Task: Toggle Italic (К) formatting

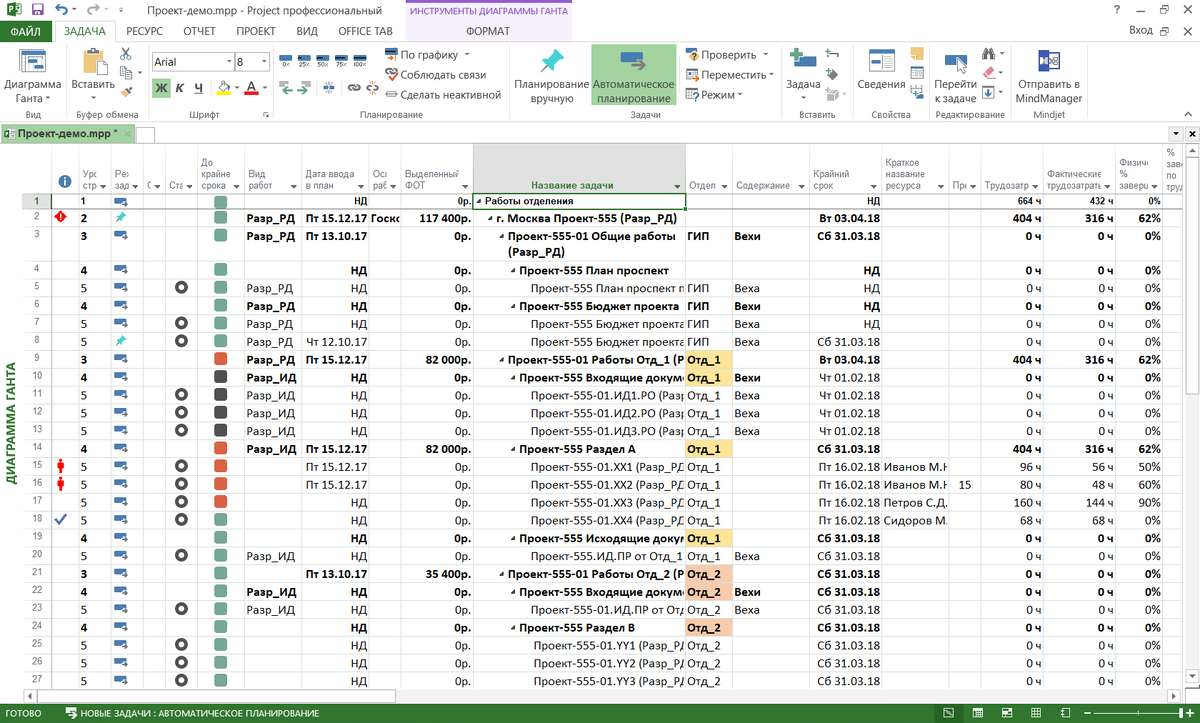Action: click(180, 88)
